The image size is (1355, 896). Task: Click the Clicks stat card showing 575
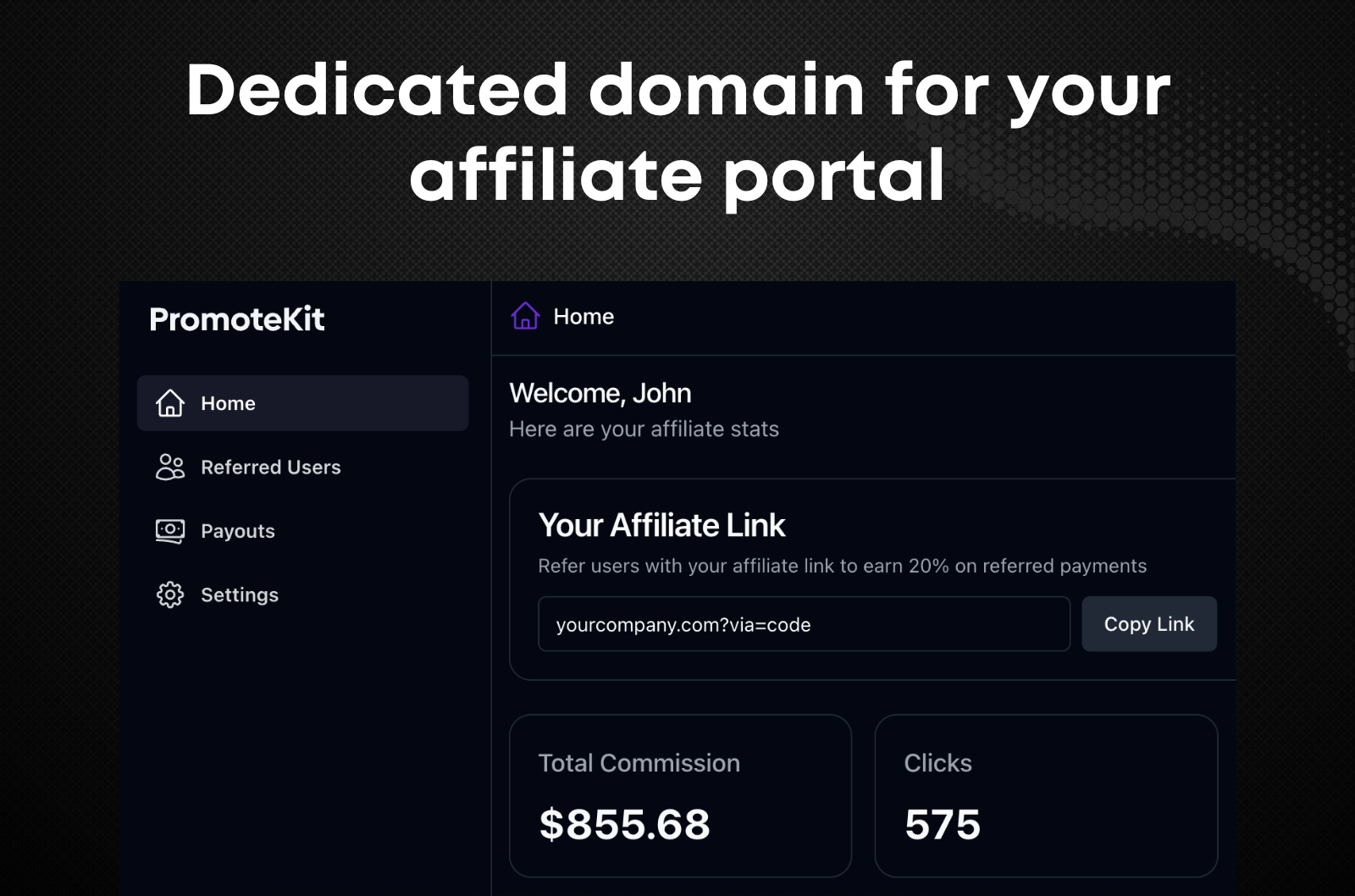[1046, 794]
